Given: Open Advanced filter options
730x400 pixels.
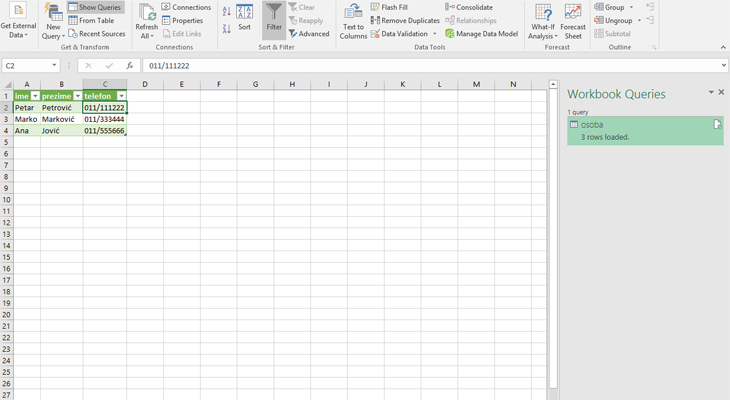Looking at the screenshot, I should coord(308,34).
